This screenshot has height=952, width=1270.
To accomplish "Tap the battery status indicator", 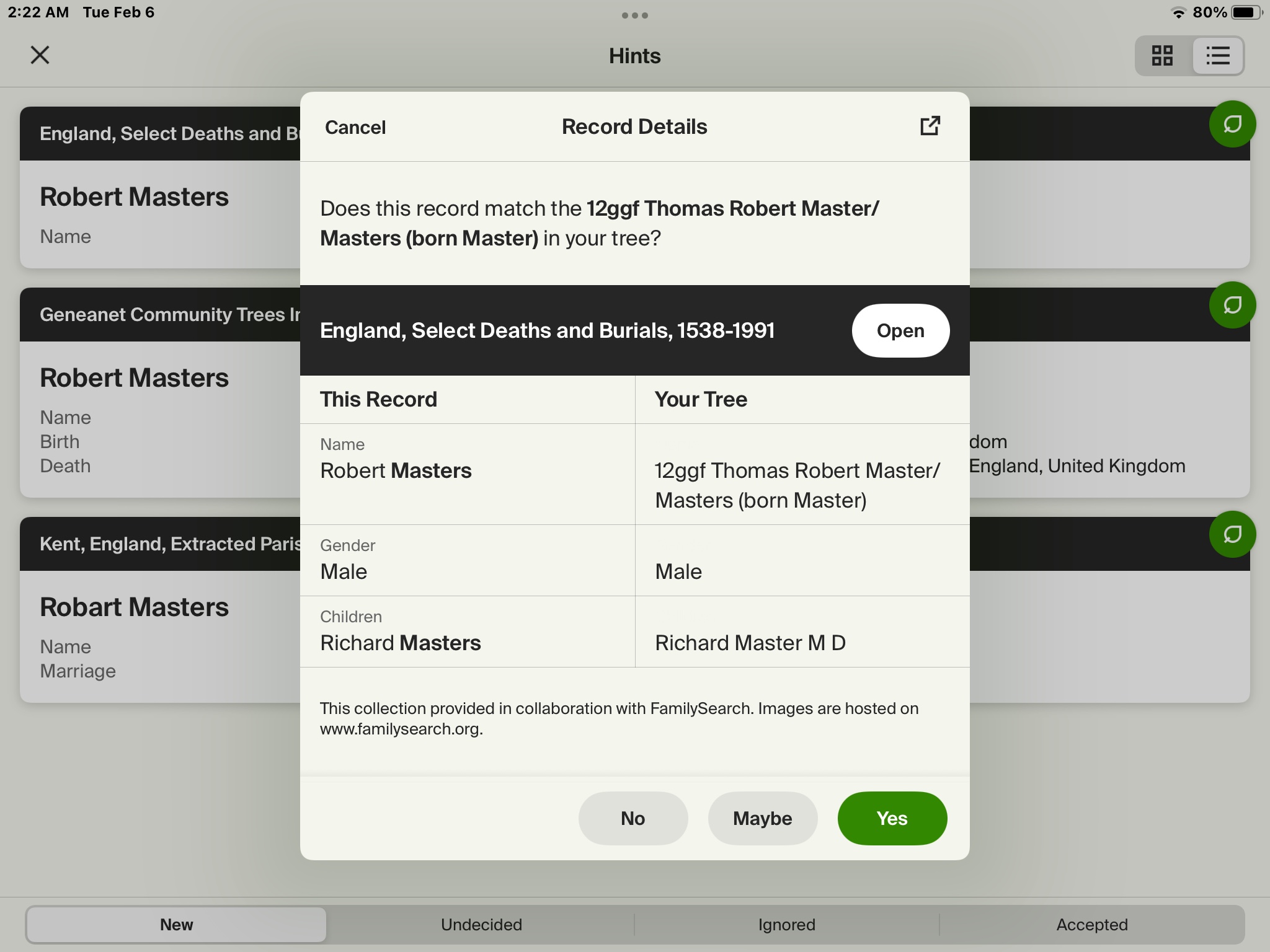I will click(1245, 12).
